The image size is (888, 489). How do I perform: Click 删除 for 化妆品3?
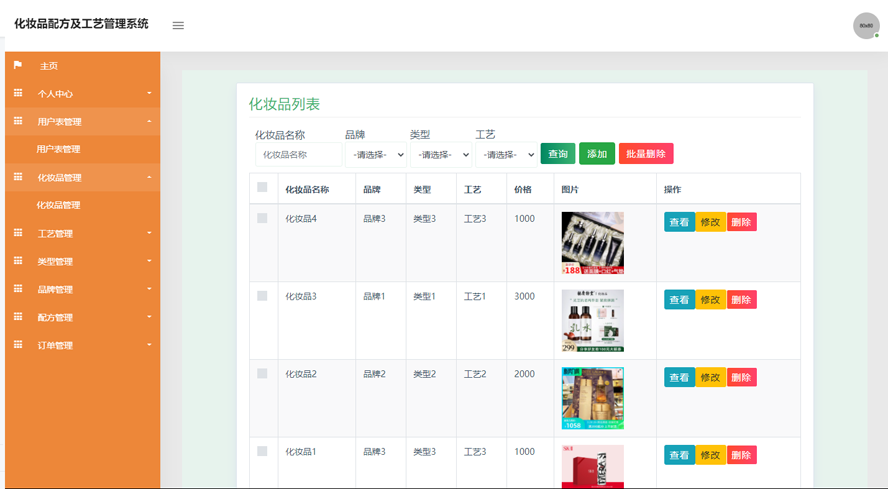click(x=741, y=300)
